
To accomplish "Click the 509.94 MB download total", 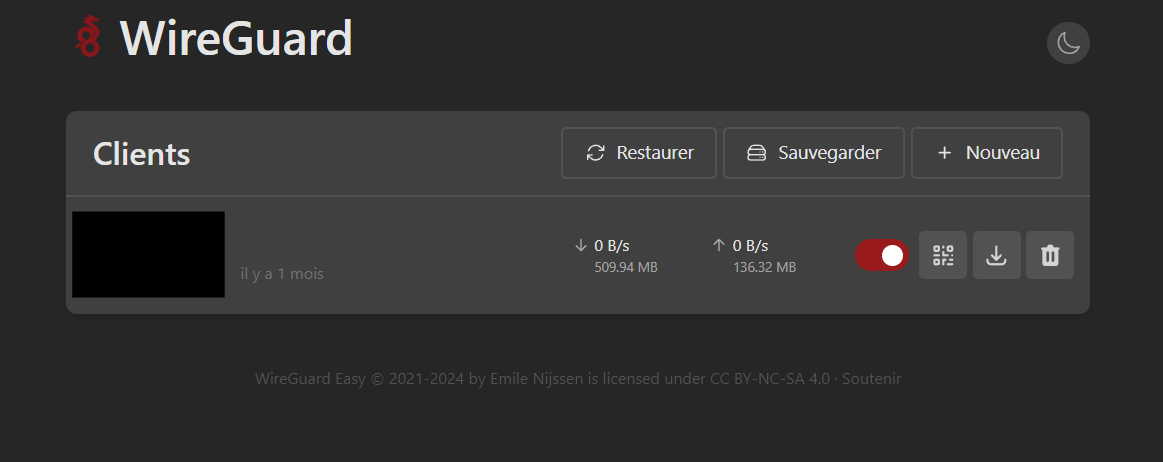I will point(626,267).
